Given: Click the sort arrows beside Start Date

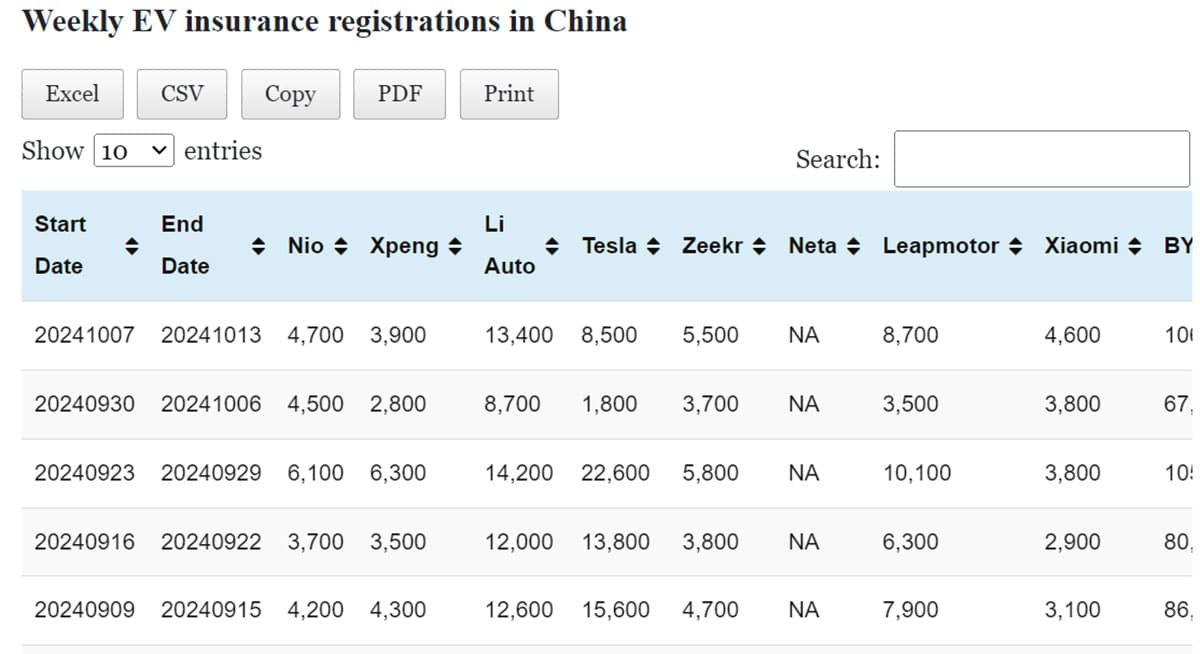Looking at the screenshot, I should click(130, 246).
